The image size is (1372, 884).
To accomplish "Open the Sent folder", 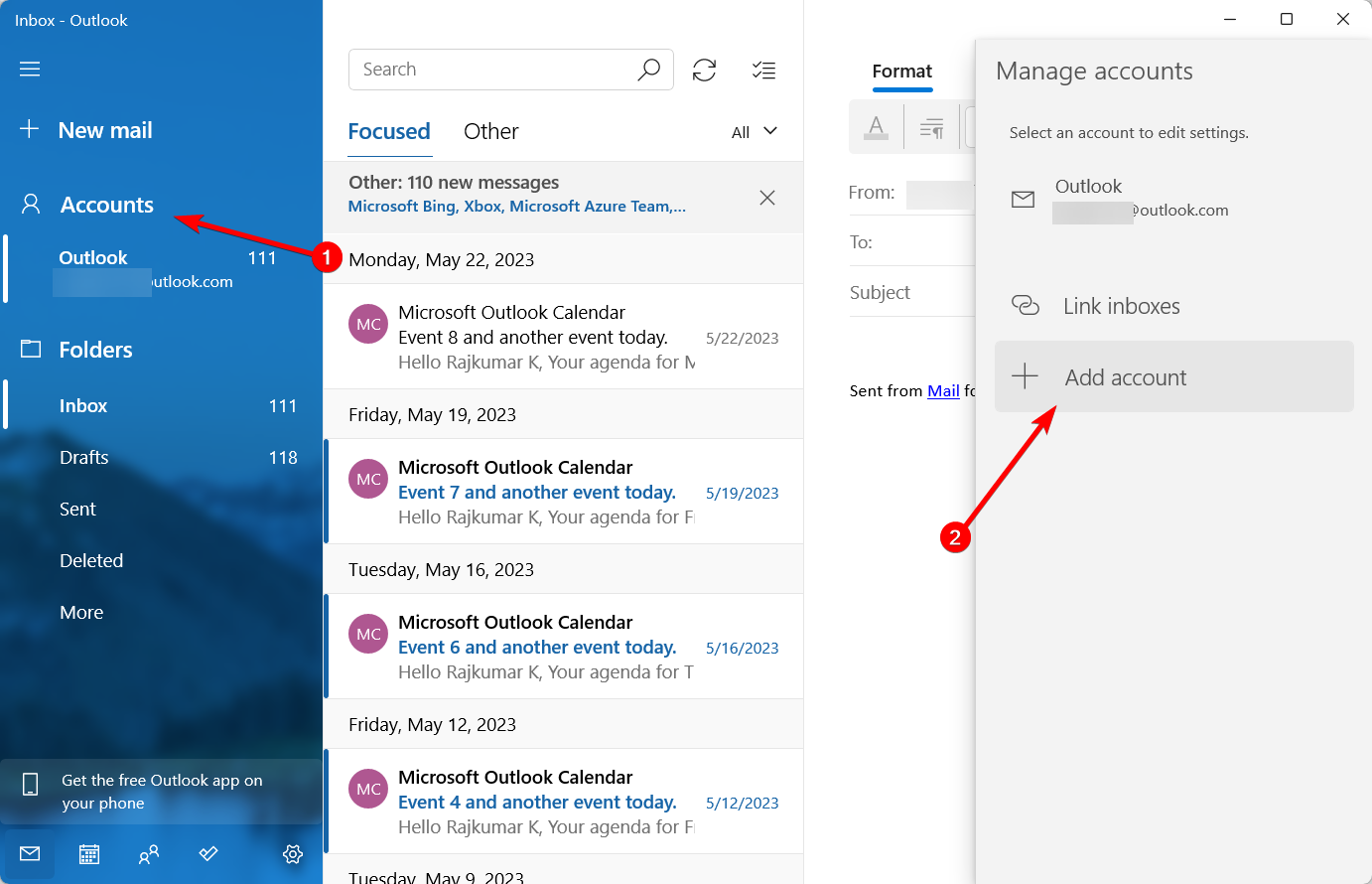I will pos(161,509).
